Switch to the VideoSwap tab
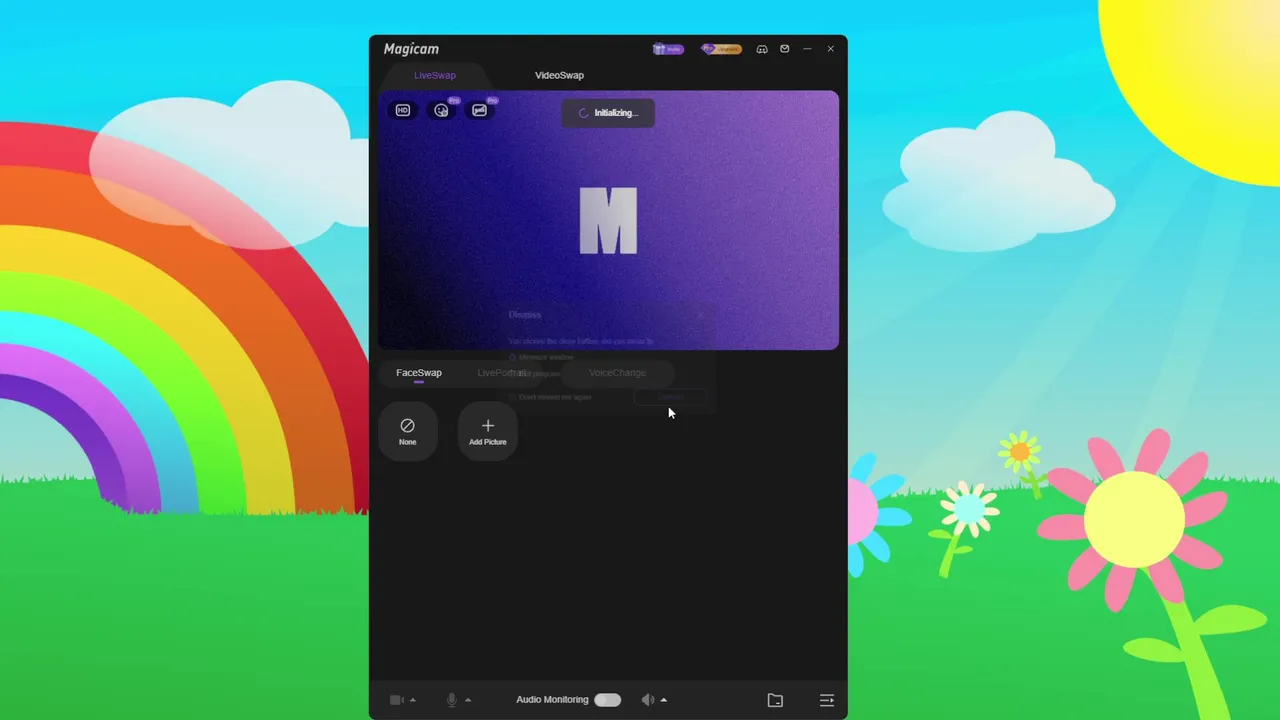 [x=559, y=75]
